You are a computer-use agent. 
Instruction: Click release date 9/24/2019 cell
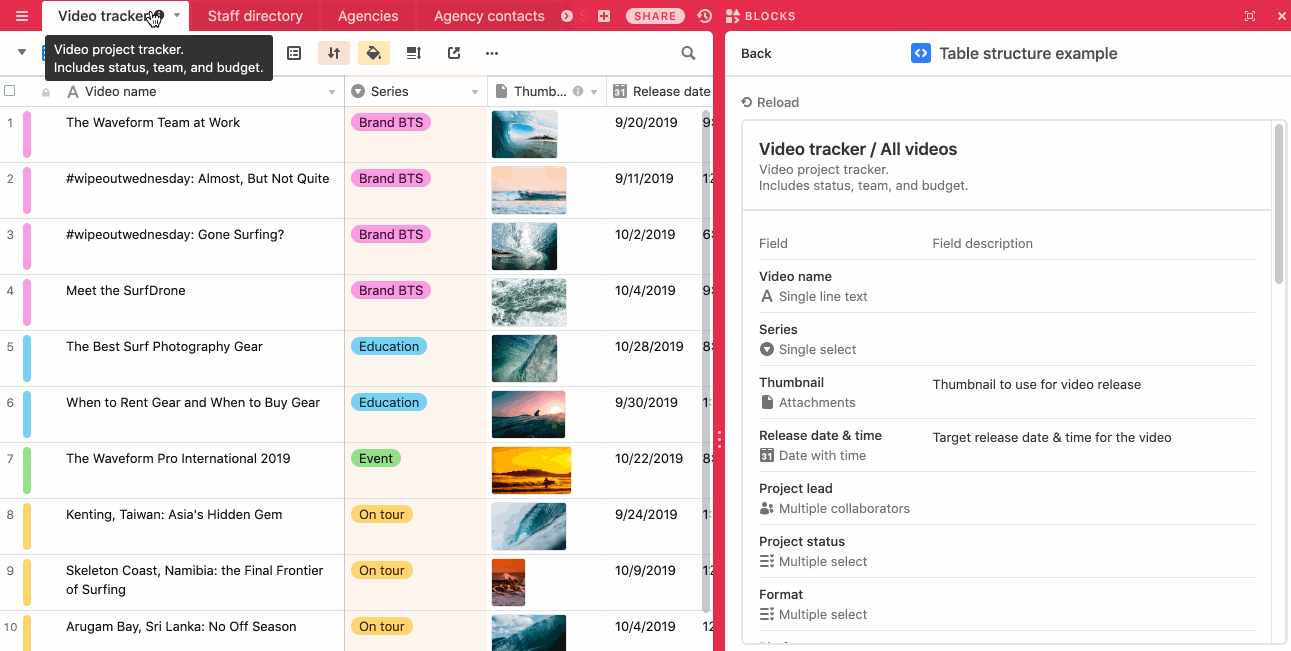click(646, 514)
